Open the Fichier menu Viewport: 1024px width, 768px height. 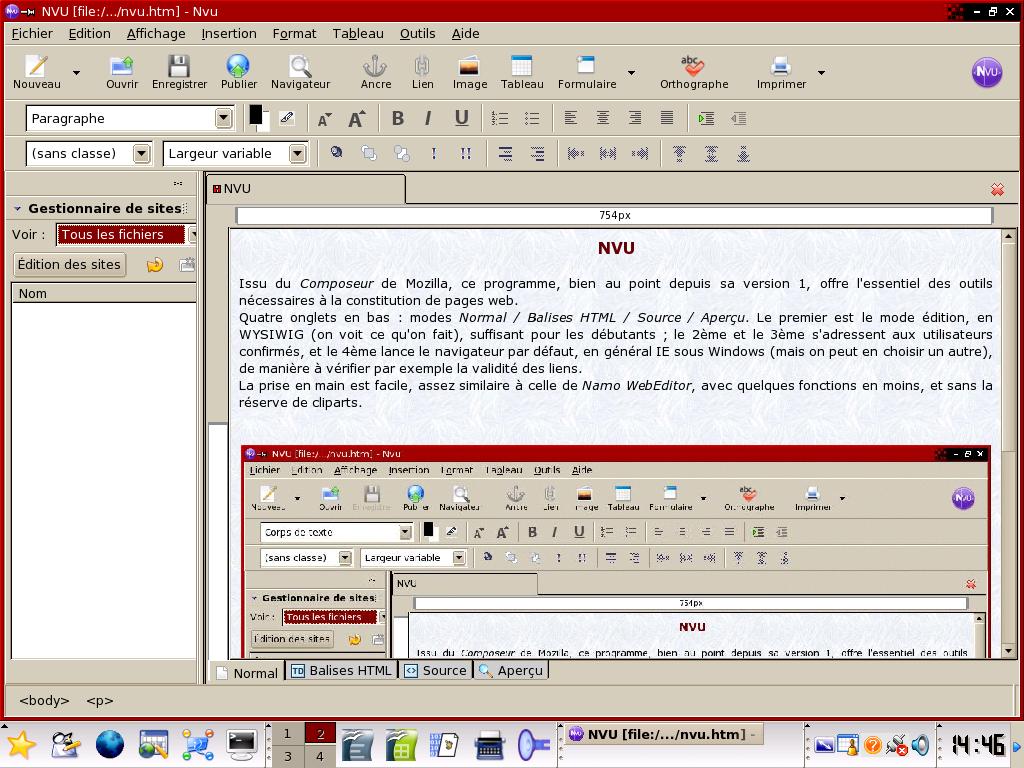(x=32, y=33)
